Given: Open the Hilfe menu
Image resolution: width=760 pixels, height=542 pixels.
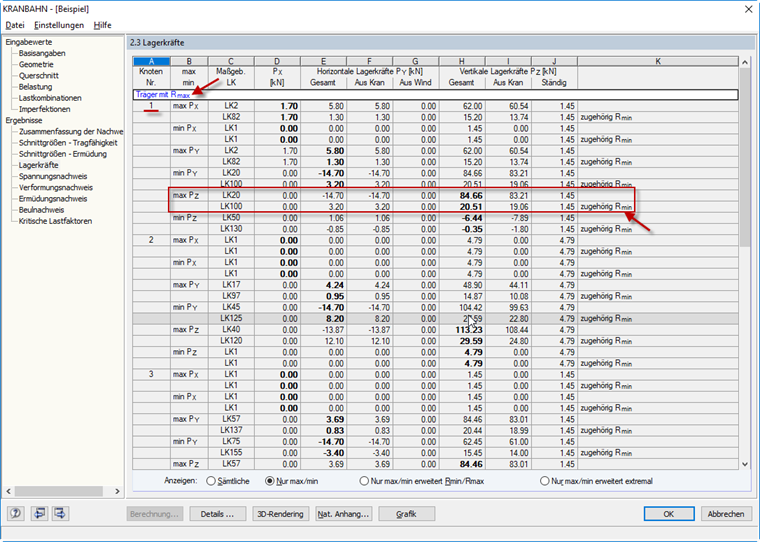Looking at the screenshot, I should coord(102,25).
